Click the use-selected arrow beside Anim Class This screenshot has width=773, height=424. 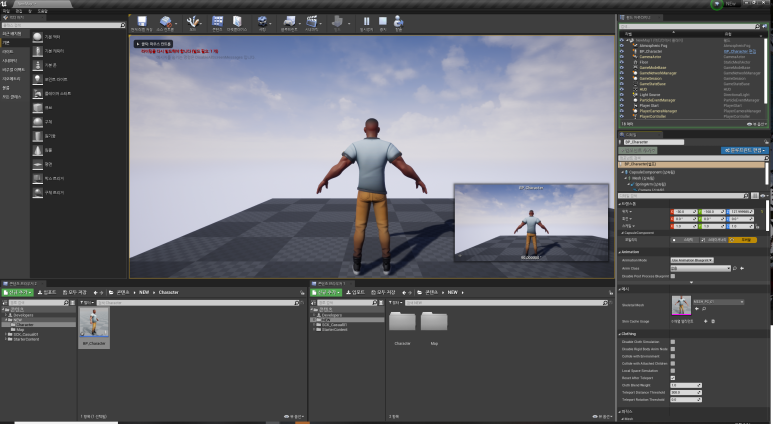click(742, 268)
